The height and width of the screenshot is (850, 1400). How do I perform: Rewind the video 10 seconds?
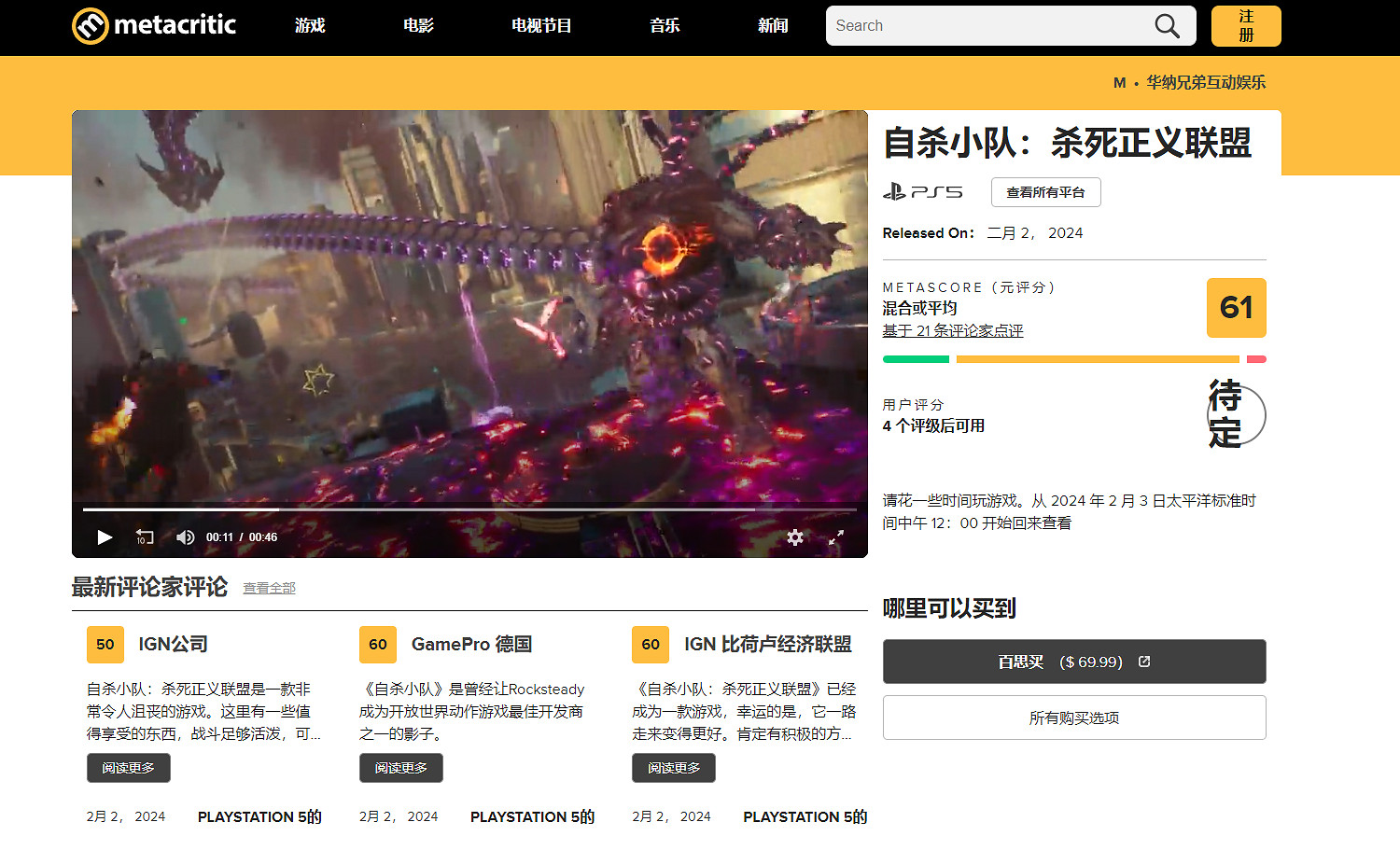144,537
